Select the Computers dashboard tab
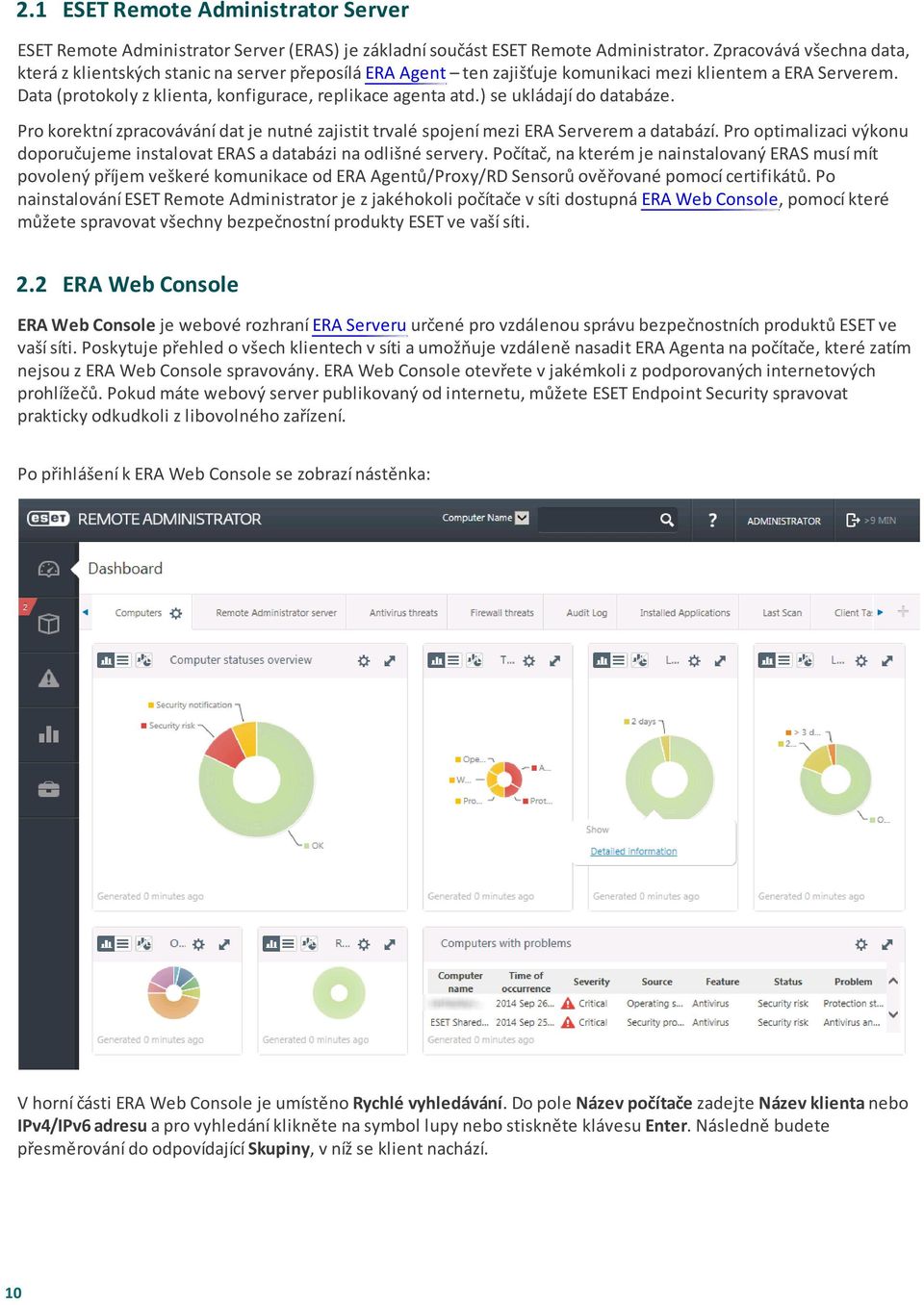The height and width of the screenshot is (1305, 924). pyautogui.click(x=139, y=613)
